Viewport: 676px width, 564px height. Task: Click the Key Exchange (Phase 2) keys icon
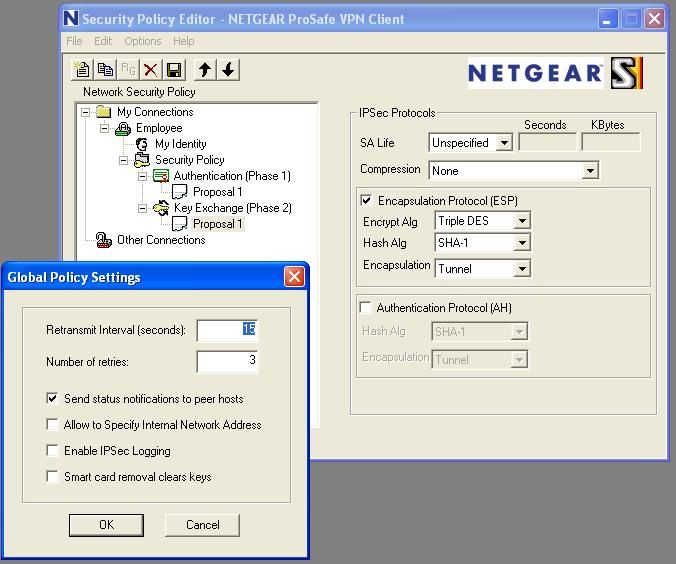click(x=161, y=208)
